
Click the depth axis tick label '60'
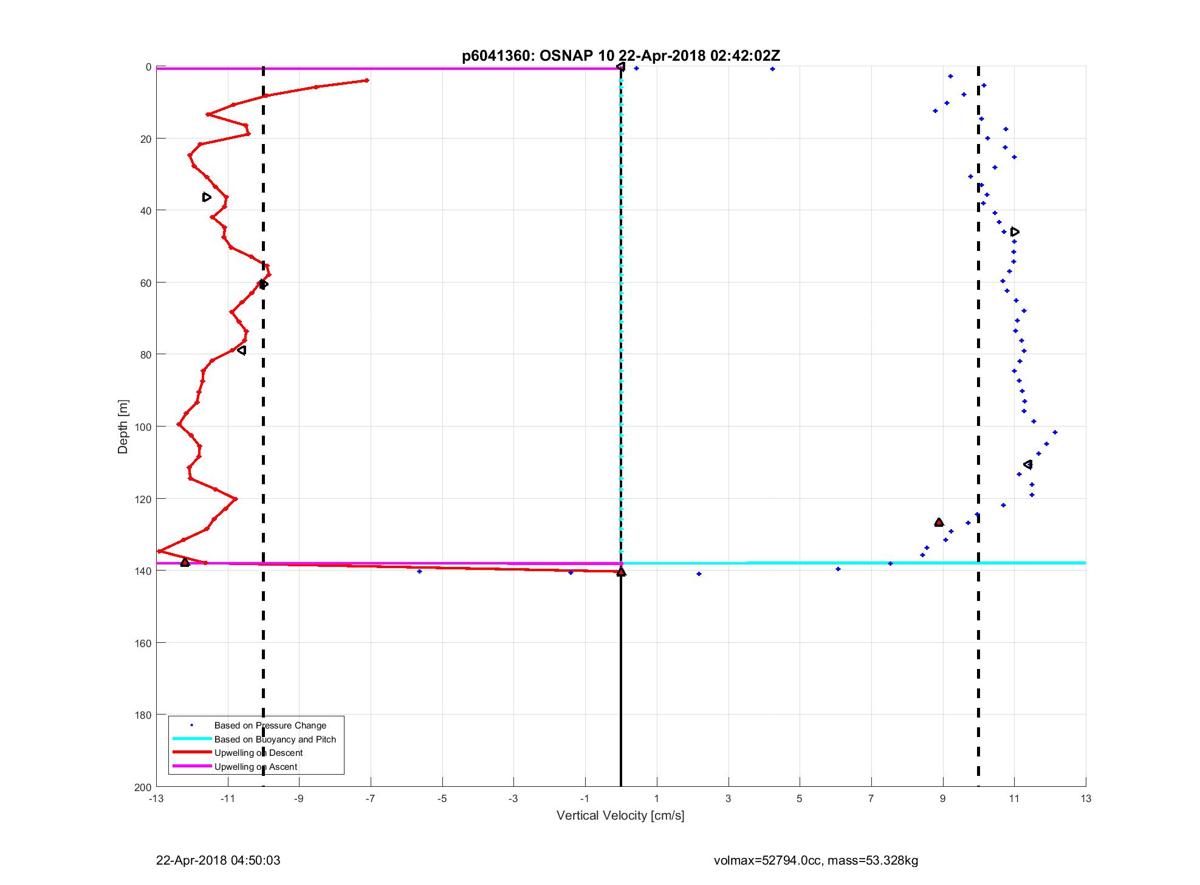(145, 283)
